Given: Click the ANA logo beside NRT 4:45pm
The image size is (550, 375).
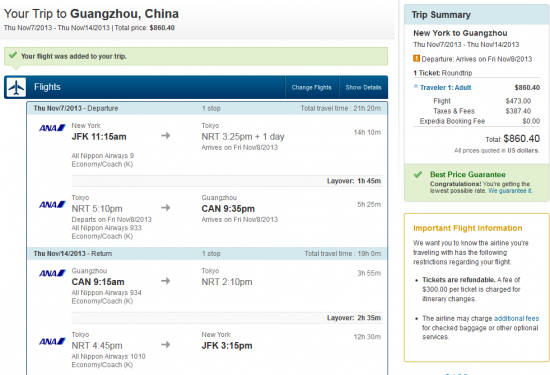Looking at the screenshot, I should coord(52,341).
